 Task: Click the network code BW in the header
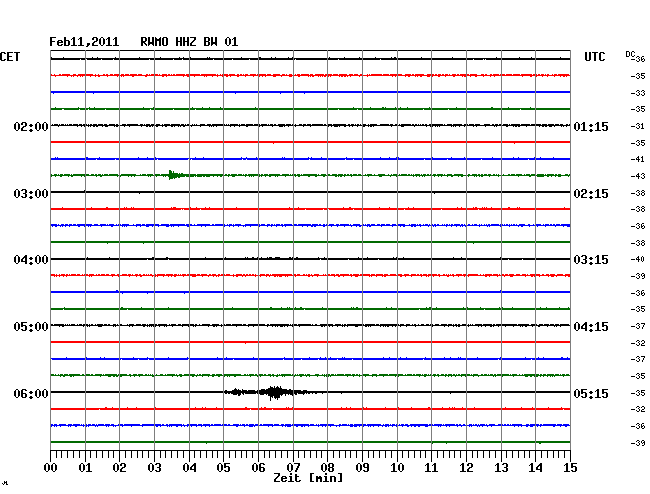click(210, 42)
